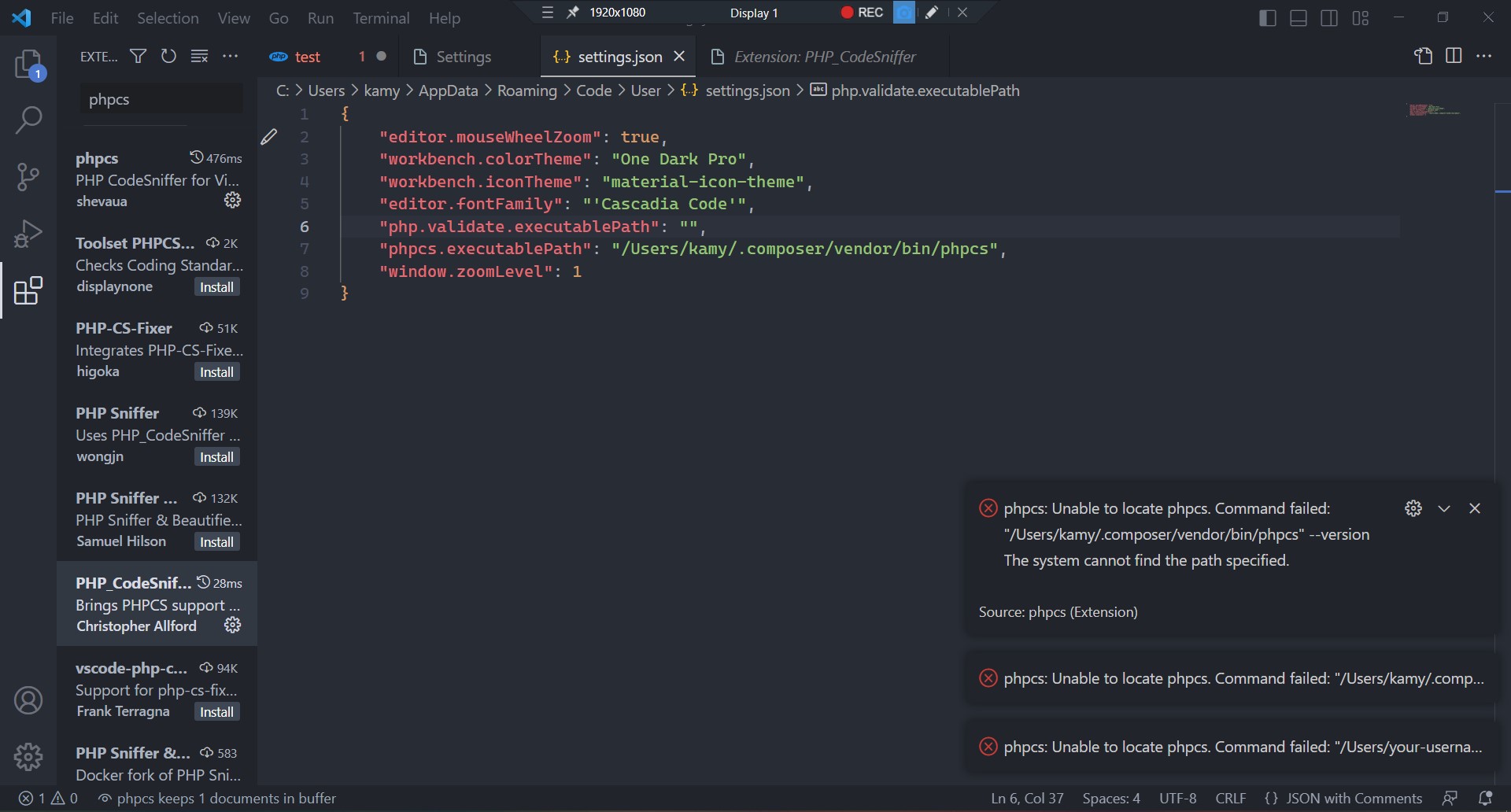
Task: Toggle secondary side bar layout icon
Action: (x=1329, y=18)
